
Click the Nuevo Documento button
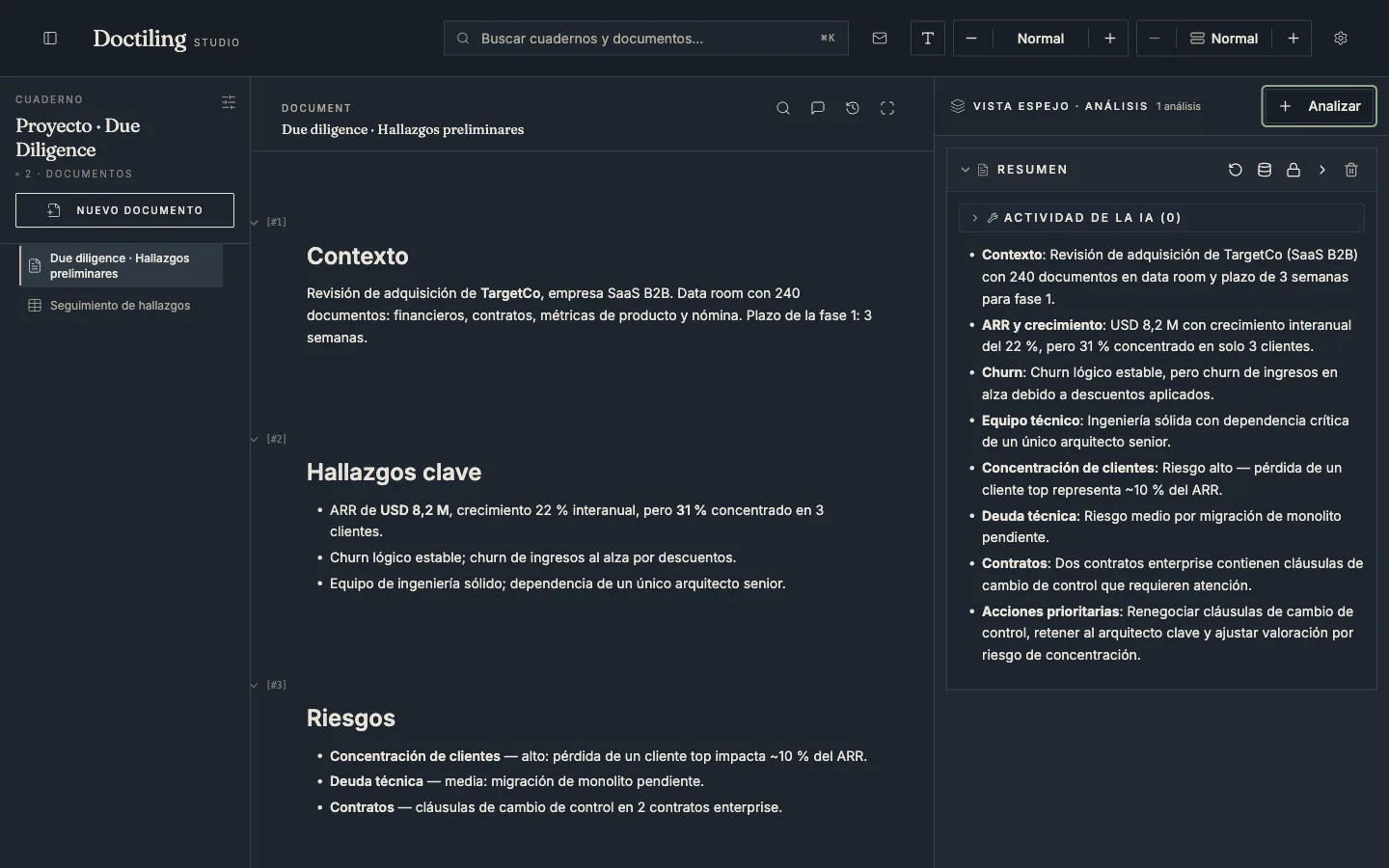pos(124,210)
